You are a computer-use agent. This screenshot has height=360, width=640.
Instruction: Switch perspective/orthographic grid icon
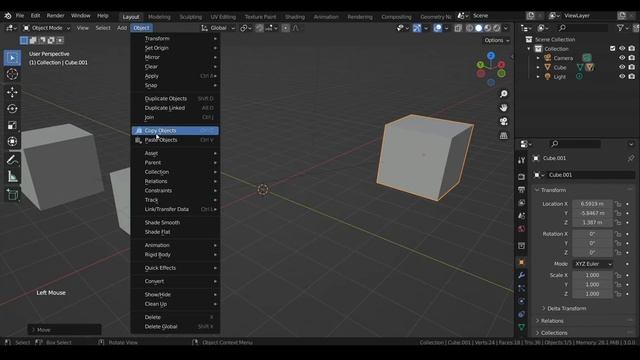[504, 136]
